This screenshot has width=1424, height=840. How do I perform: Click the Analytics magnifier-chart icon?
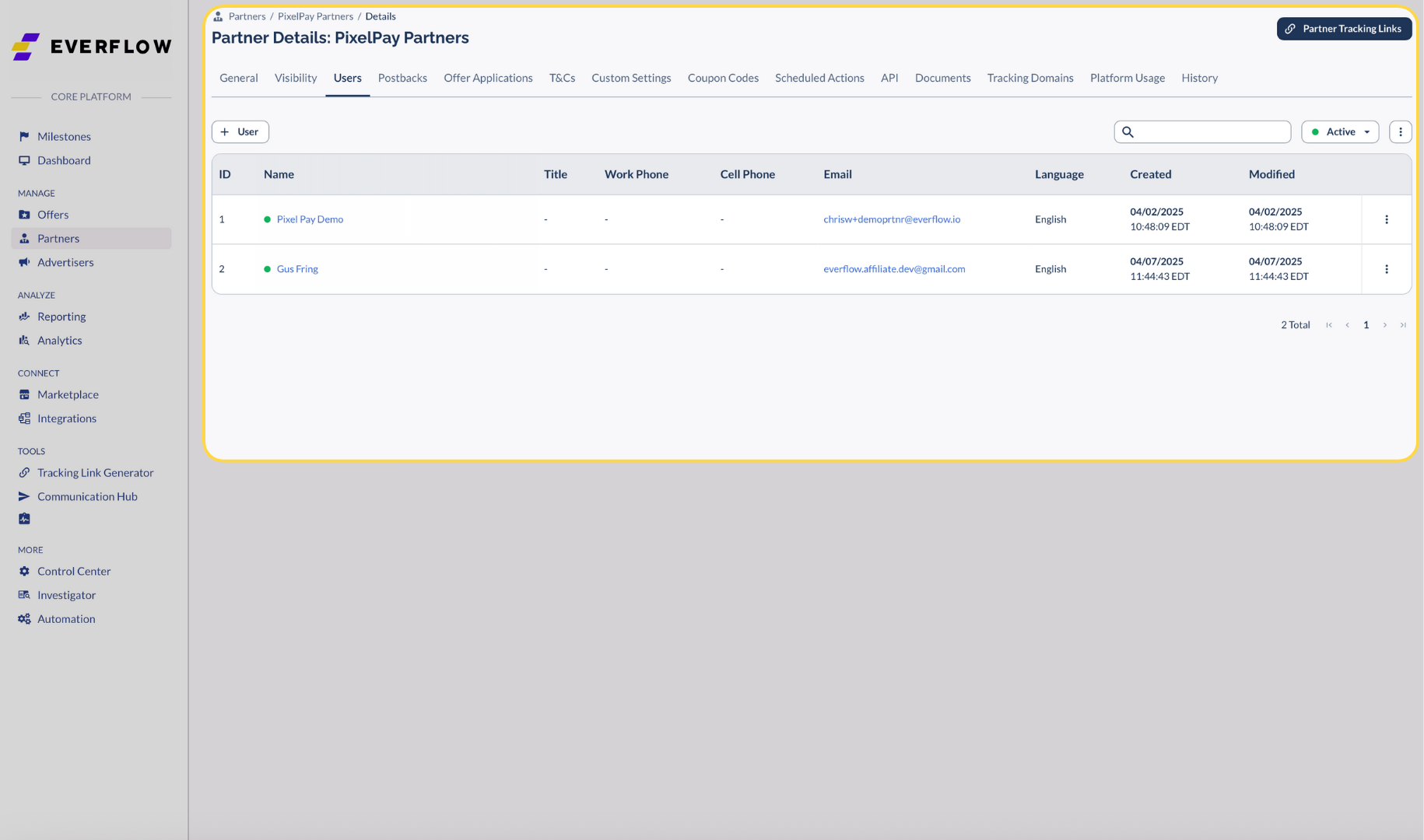click(24, 341)
